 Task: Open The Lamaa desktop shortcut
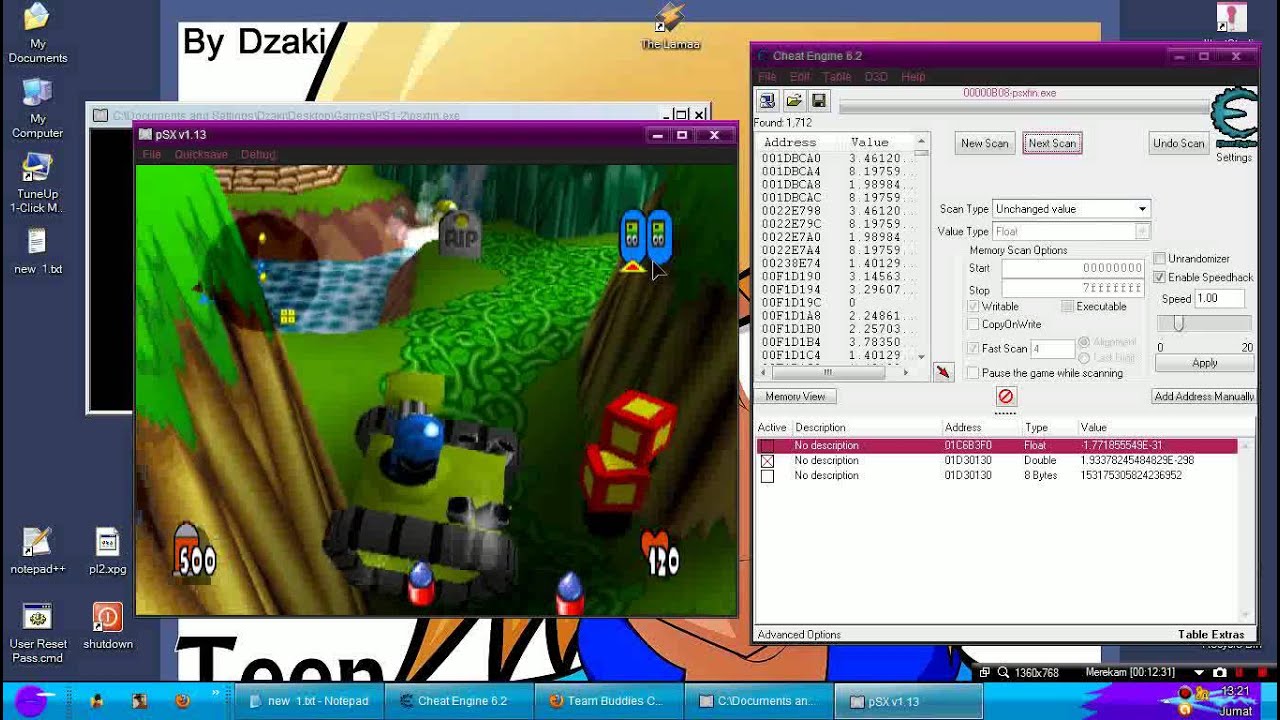(x=670, y=27)
